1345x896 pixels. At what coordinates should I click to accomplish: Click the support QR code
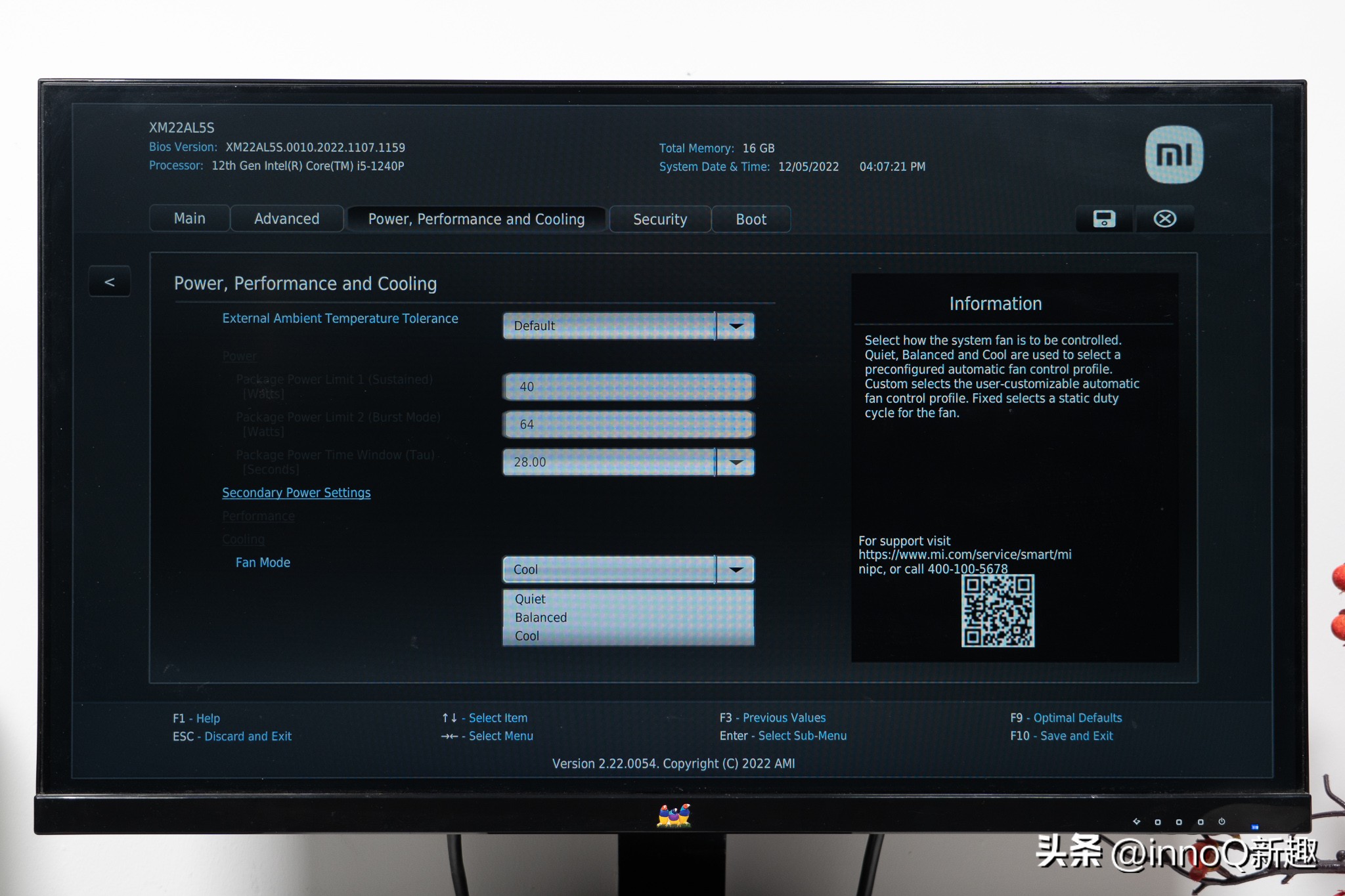click(x=998, y=611)
